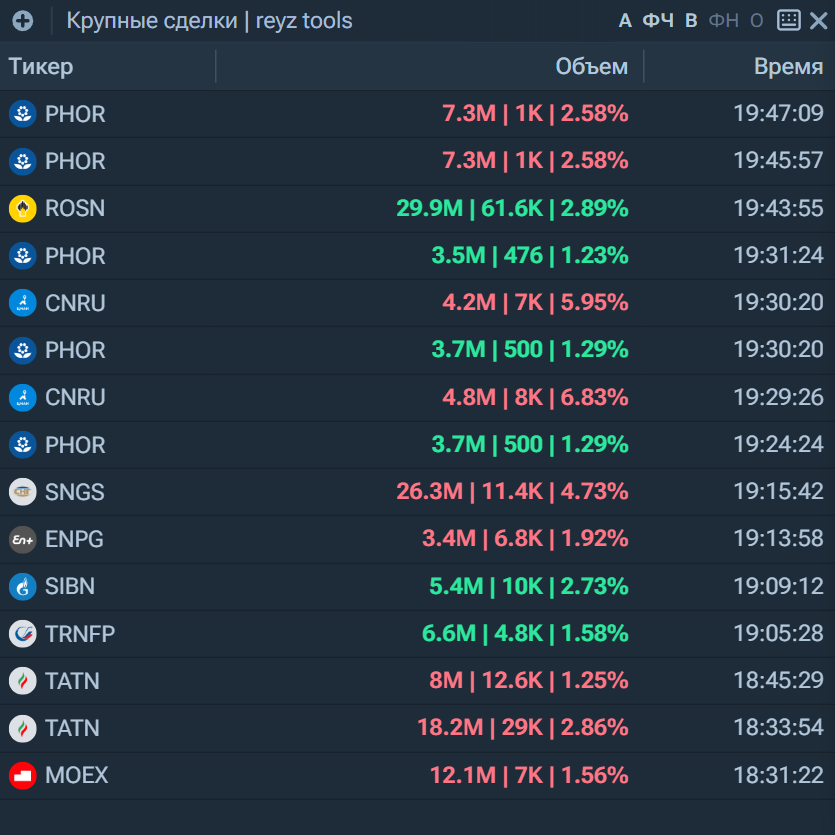
Task: Click the time 19:13:58
Action: [779, 539]
